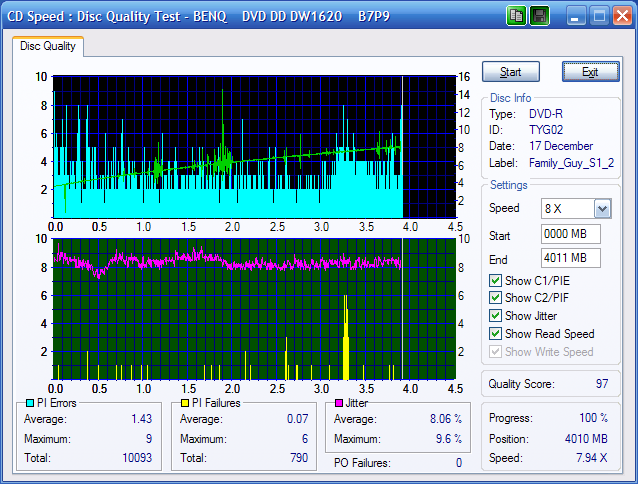Uncheck Show C2/PIF option

click(497, 298)
